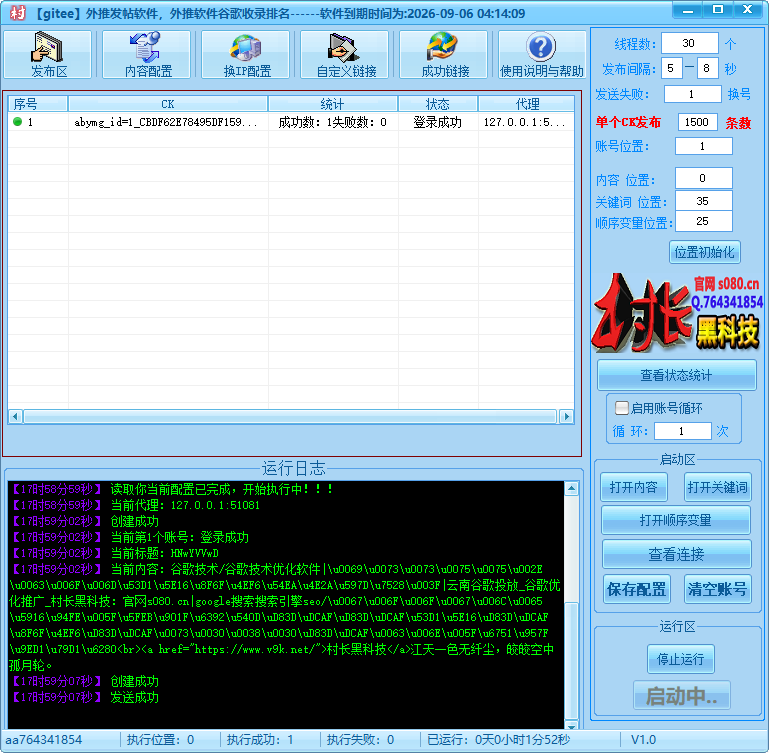Open the 自定义链接 toolbar icon
Screen dimensions: 769x753
coord(345,54)
